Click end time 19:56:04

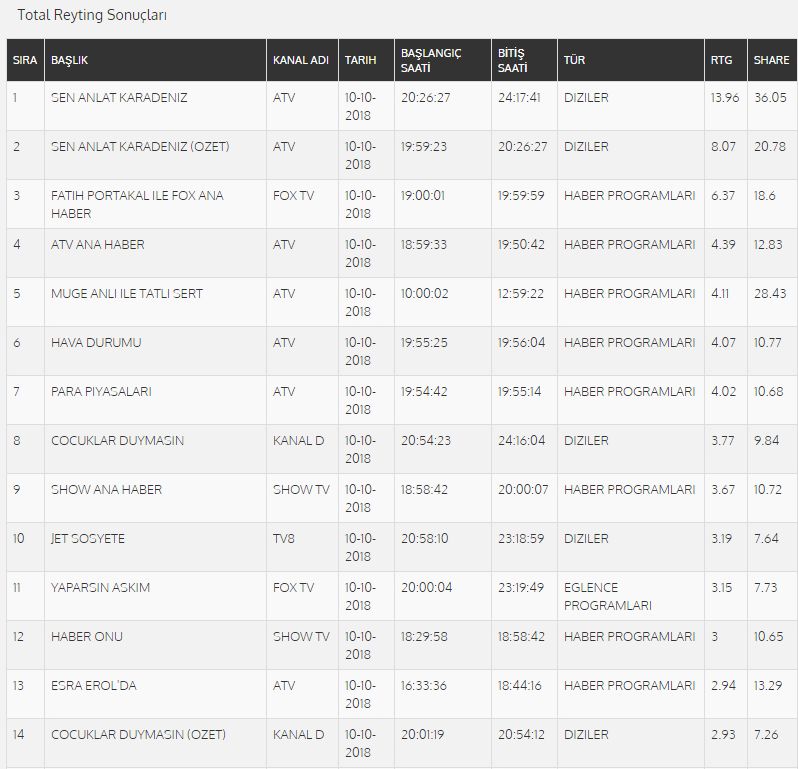coord(521,343)
